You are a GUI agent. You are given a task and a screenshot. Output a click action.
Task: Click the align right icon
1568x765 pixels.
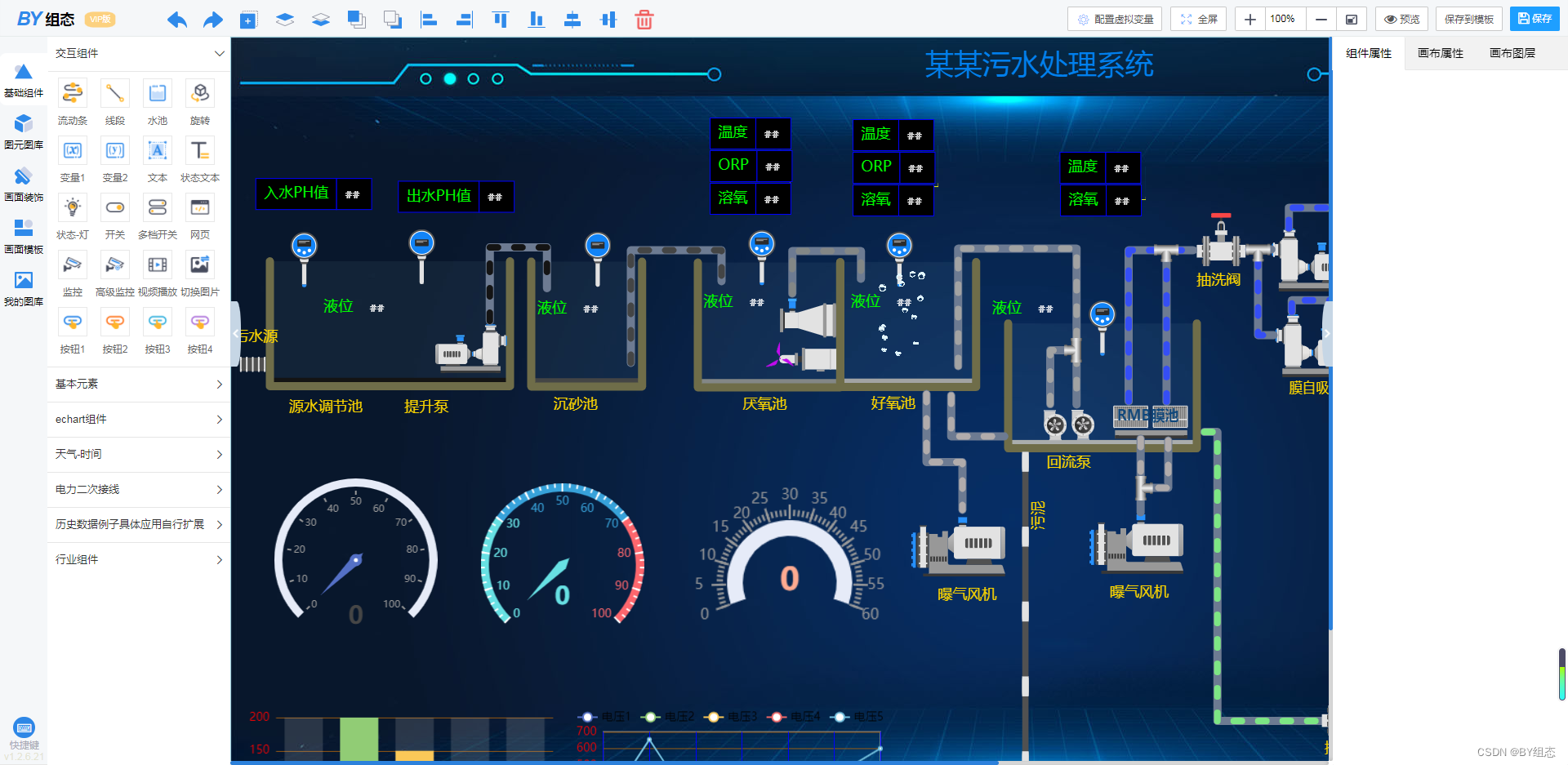point(465,20)
